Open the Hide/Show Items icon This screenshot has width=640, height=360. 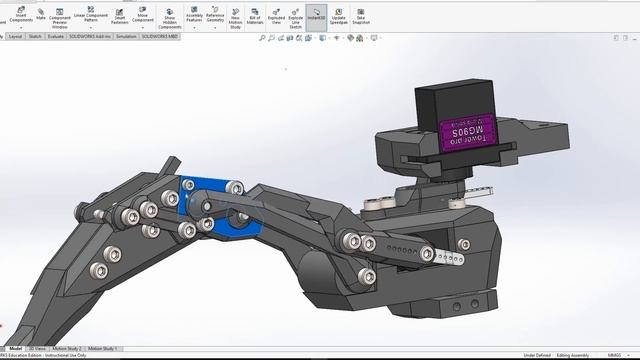coord(336,38)
